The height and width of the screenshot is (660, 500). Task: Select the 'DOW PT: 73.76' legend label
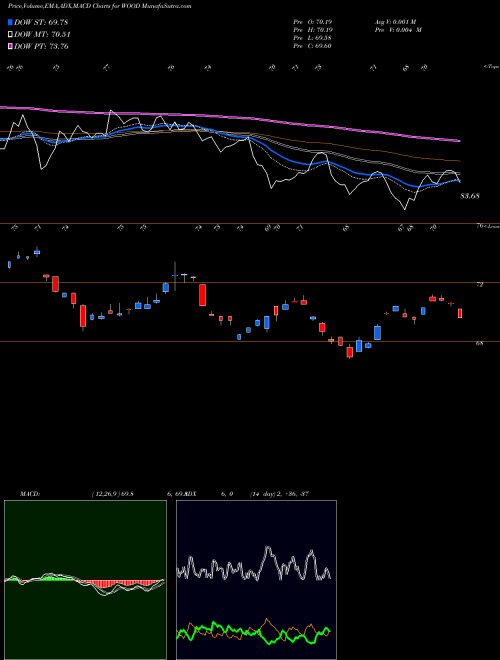(x=41, y=46)
